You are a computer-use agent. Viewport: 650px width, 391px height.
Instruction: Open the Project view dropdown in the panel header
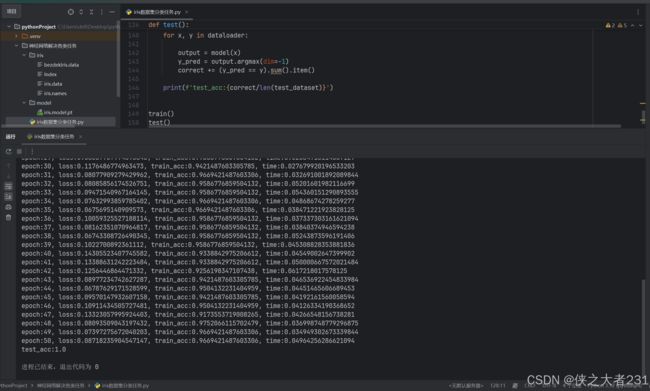(12, 12)
